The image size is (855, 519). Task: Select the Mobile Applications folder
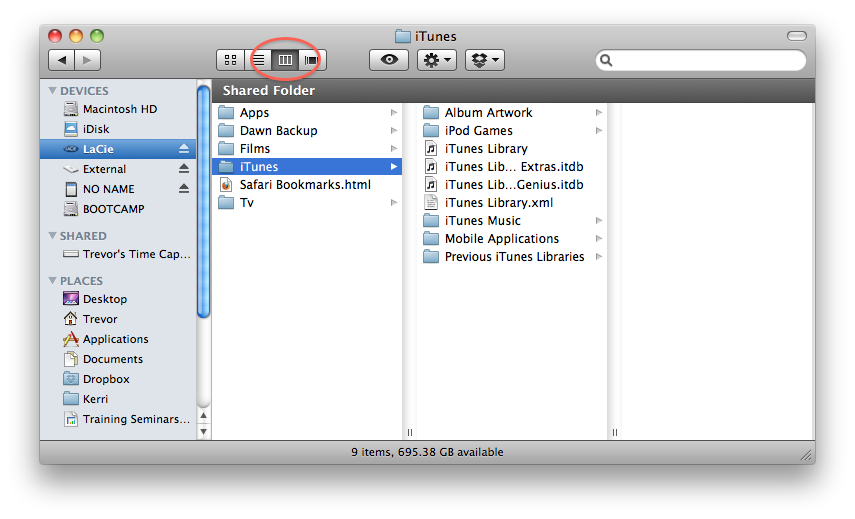[512, 238]
